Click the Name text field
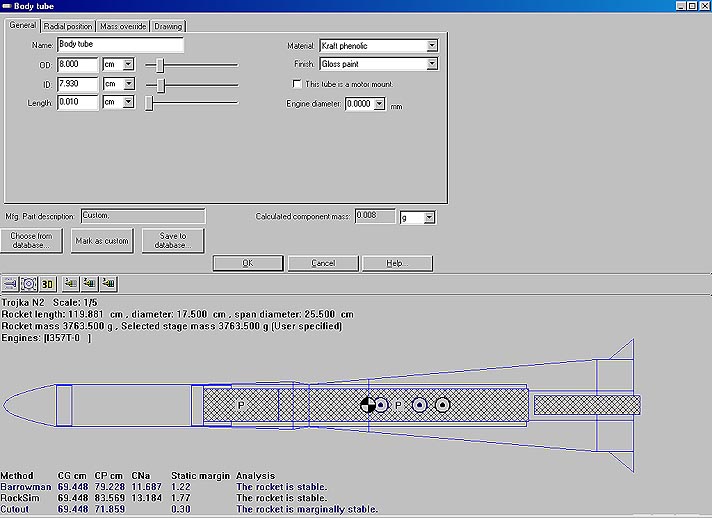 120,45
